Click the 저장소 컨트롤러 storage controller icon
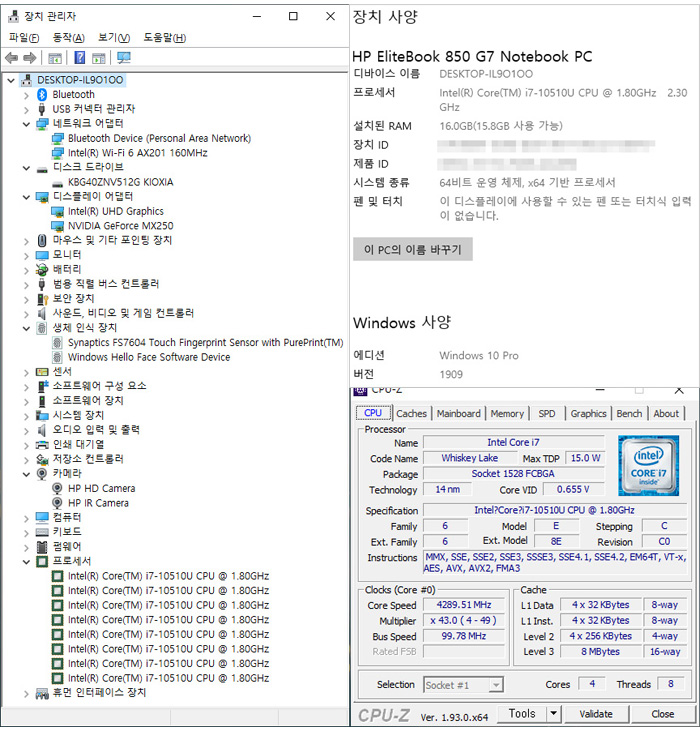The width and height of the screenshot is (700, 731). 42,459
